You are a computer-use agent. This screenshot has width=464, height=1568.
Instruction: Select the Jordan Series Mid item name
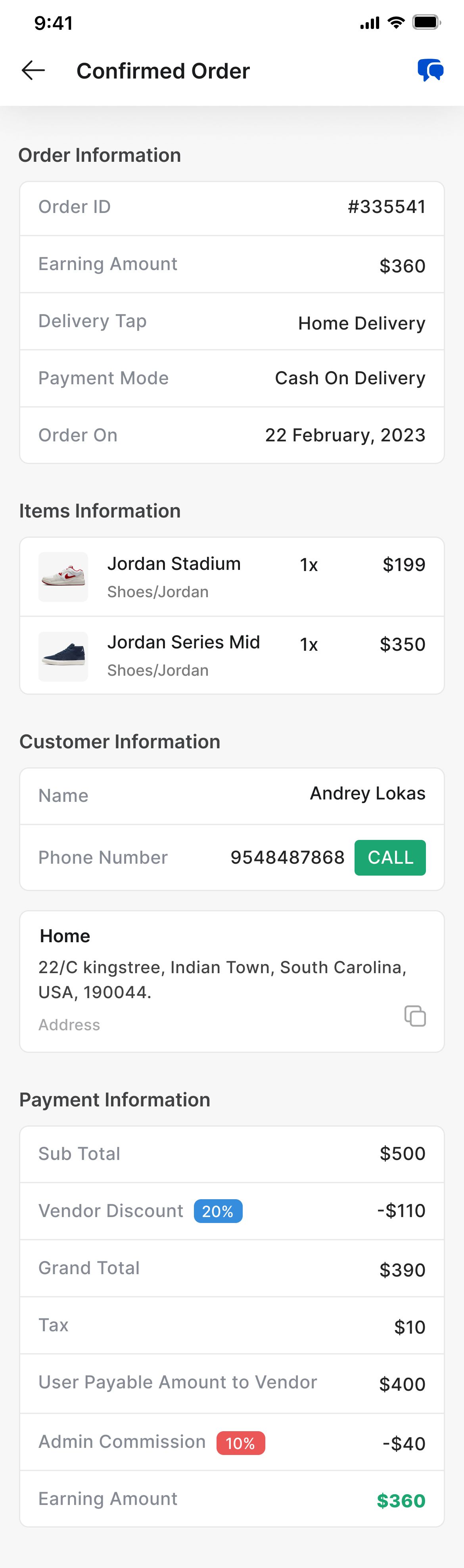(x=183, y=642)
